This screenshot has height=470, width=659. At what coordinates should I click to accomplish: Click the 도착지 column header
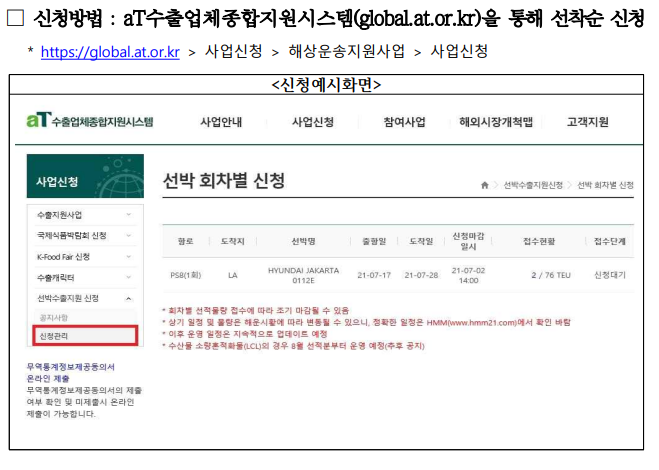click(233, 241)
